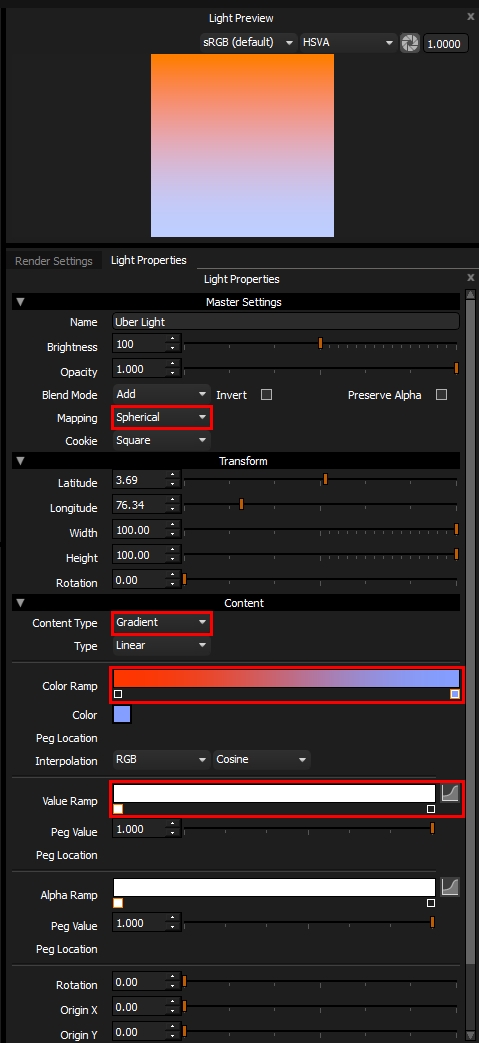
Task: Increase Brightness with the stepper up arrow
Action: (173, 339)
